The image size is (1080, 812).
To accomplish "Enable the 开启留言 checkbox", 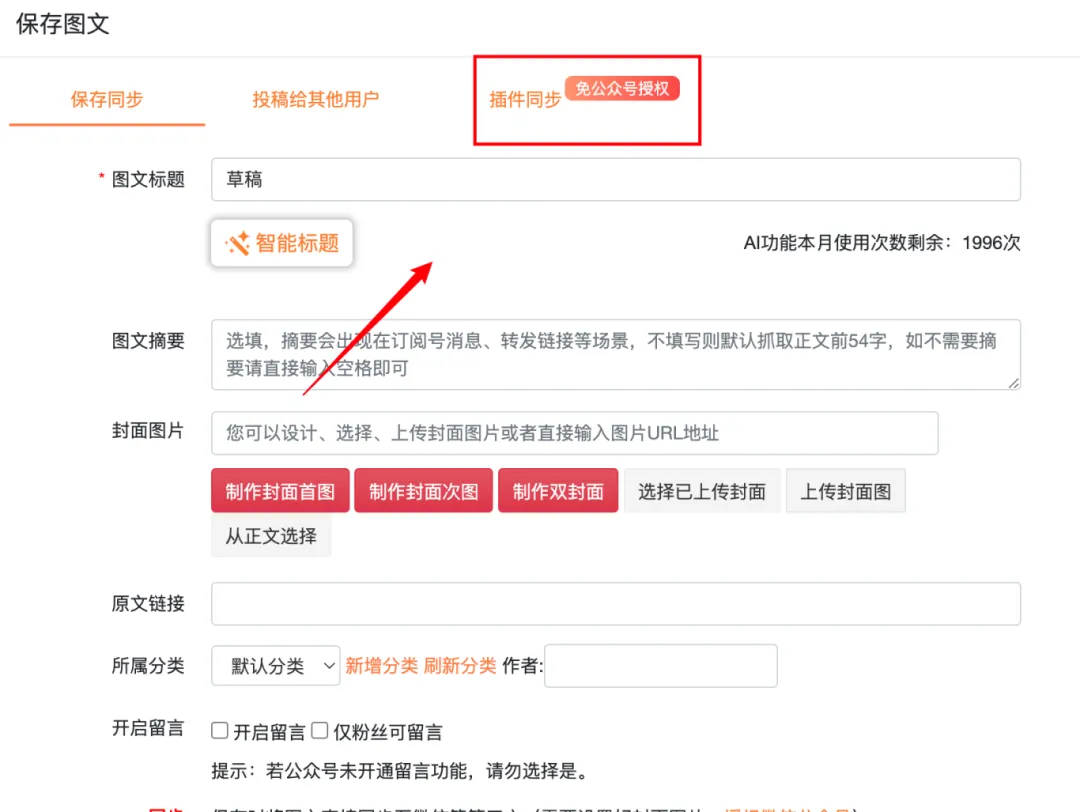I will click(x=220, y=731).
